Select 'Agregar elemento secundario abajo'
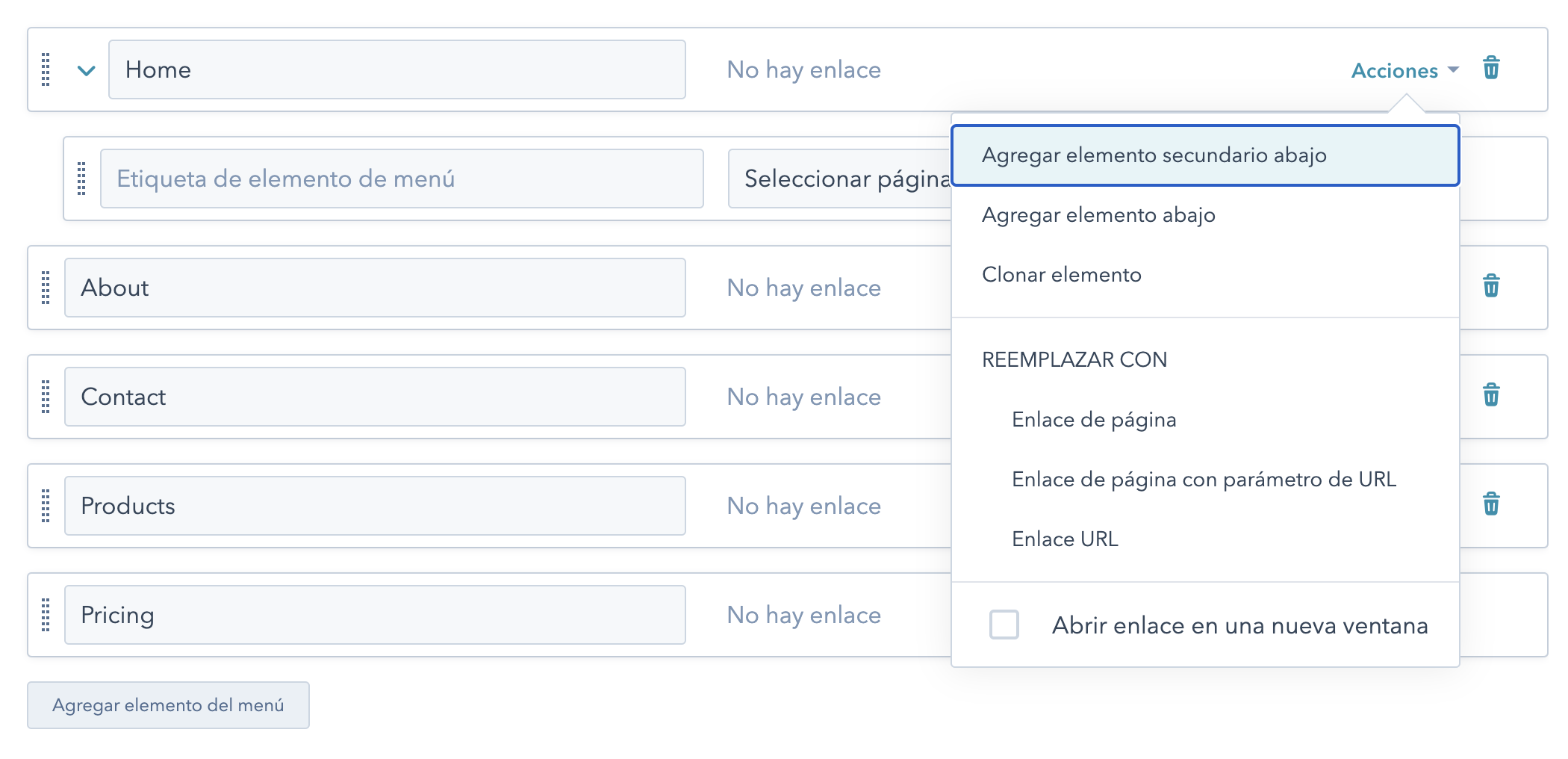Screen dimensions: 1568x759 (1155, 155)
